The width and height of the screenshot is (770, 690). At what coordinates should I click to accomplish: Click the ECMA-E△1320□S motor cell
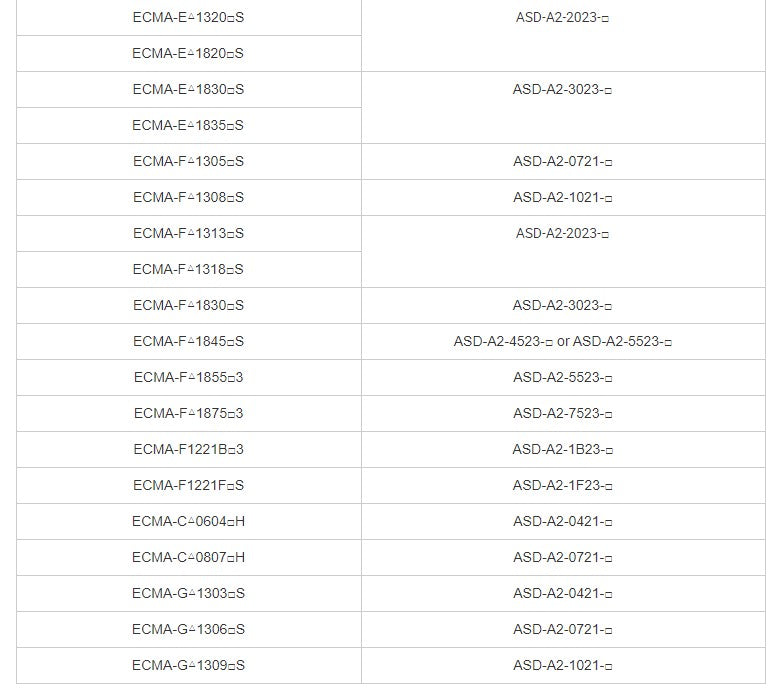pos(188,18)
